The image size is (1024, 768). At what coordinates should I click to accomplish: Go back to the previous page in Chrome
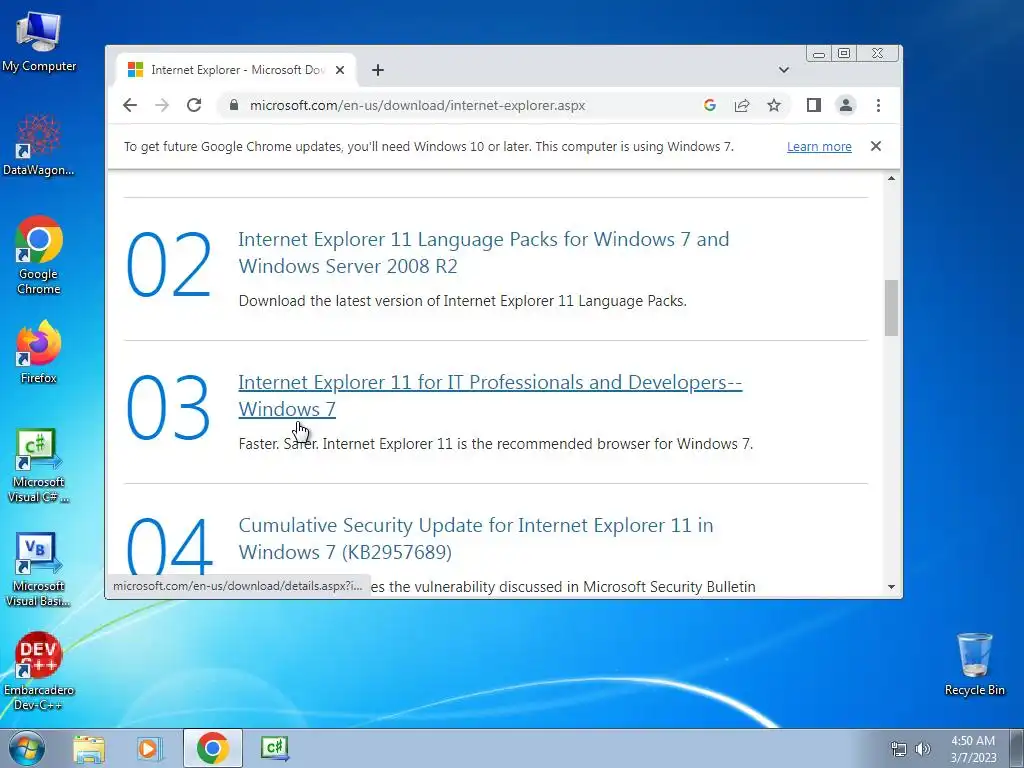[130, 105]
